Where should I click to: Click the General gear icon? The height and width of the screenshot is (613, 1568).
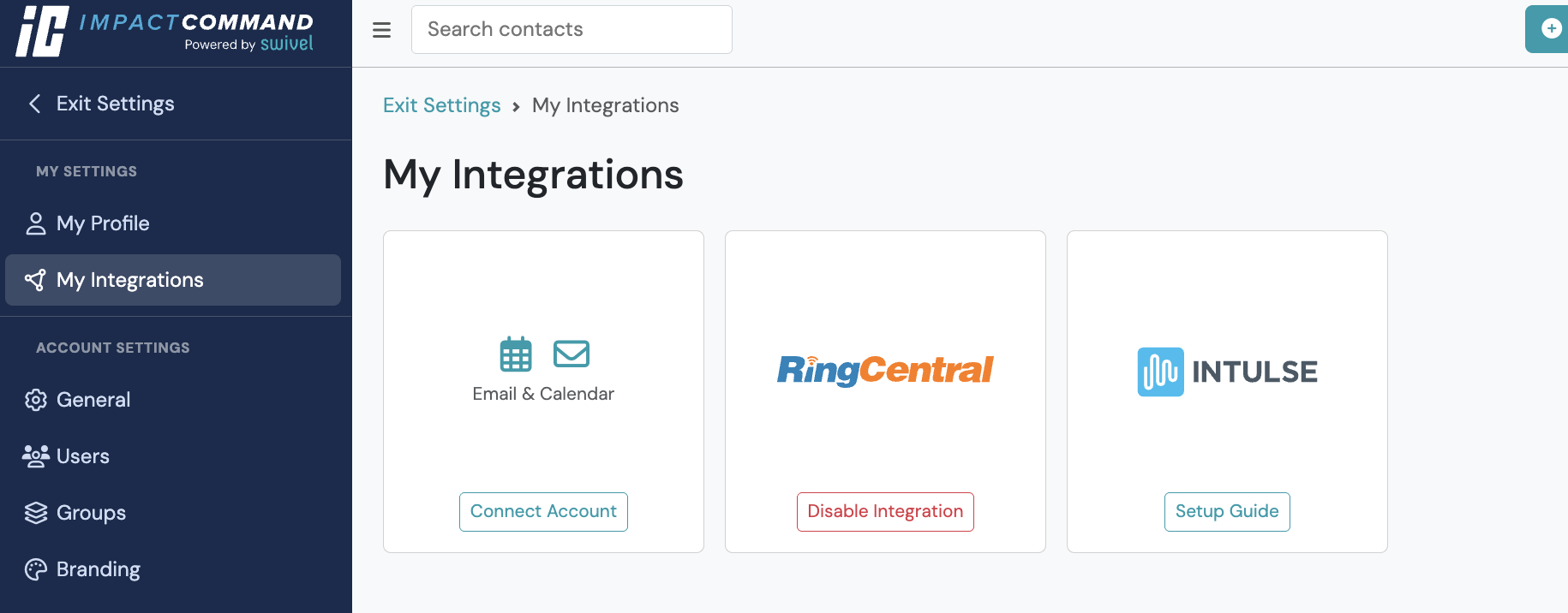coord(35,400)
